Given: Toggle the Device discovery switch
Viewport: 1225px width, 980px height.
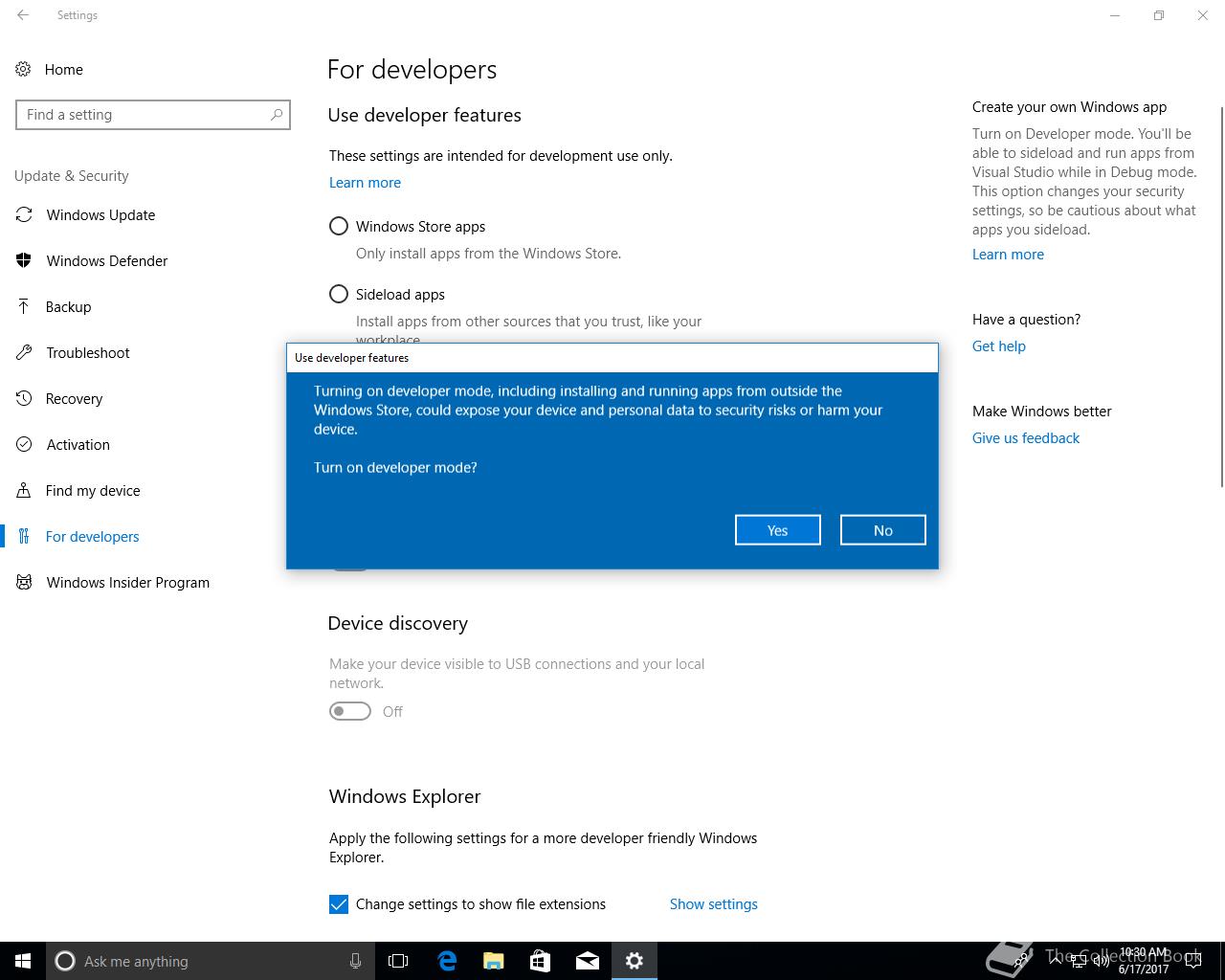Looking at the screenshot, I should 350,711.
